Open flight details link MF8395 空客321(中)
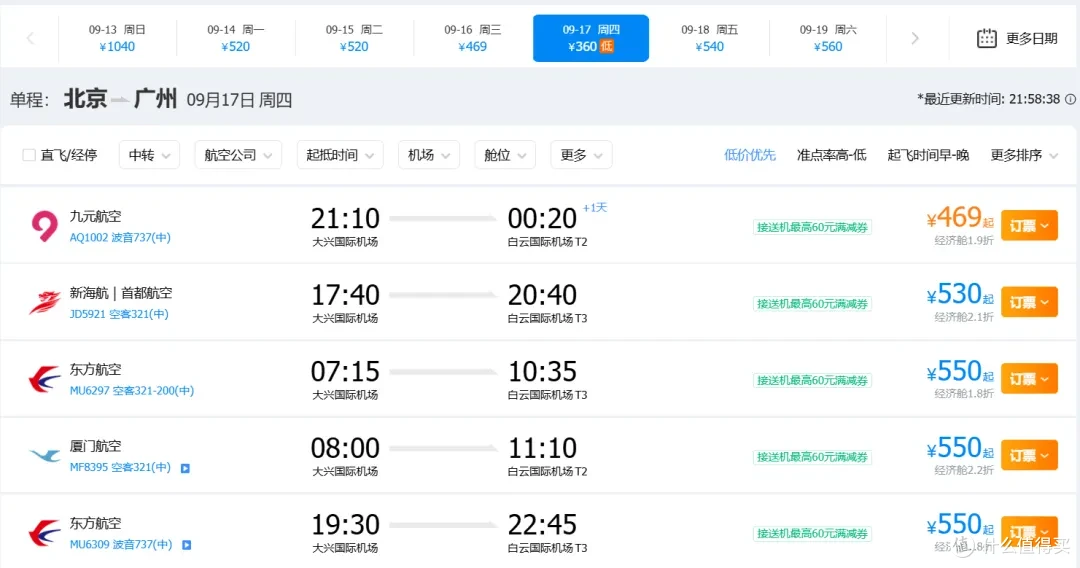 (120, 467)
